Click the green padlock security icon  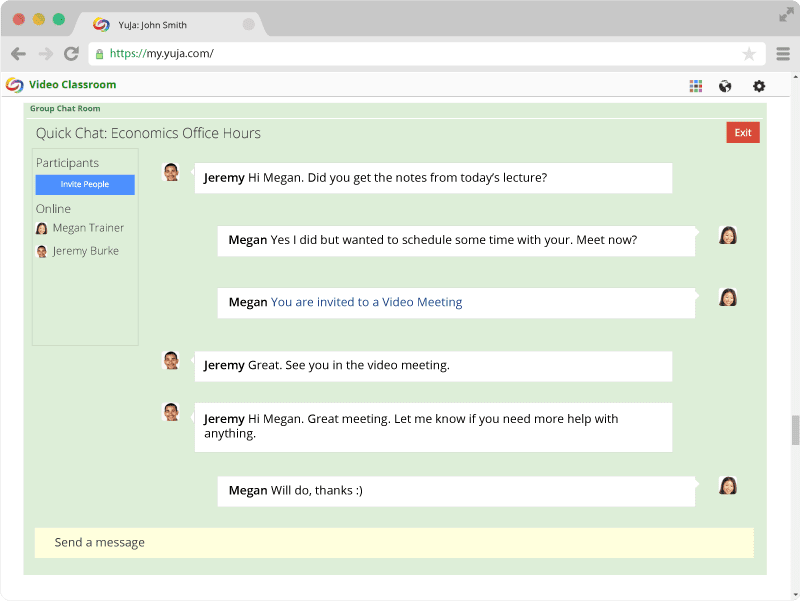click(99, 54)
